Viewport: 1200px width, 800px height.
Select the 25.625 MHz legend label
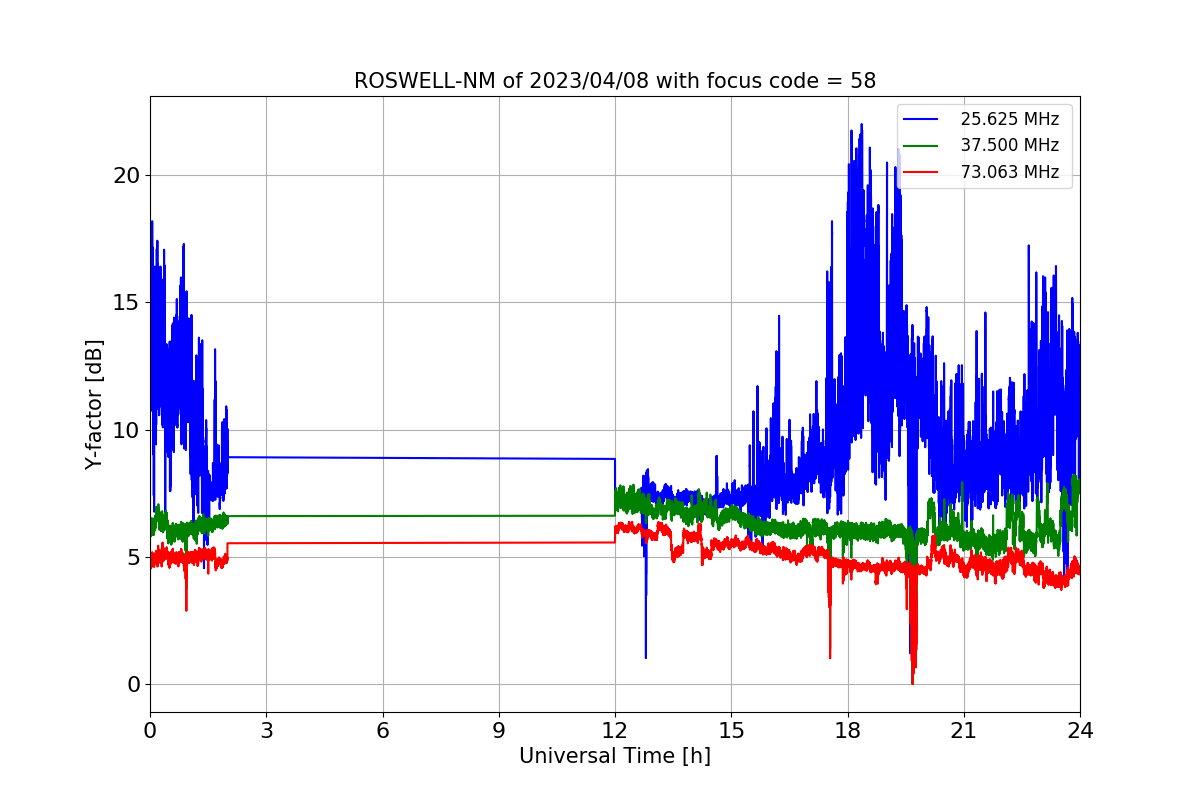point(1009,119)
